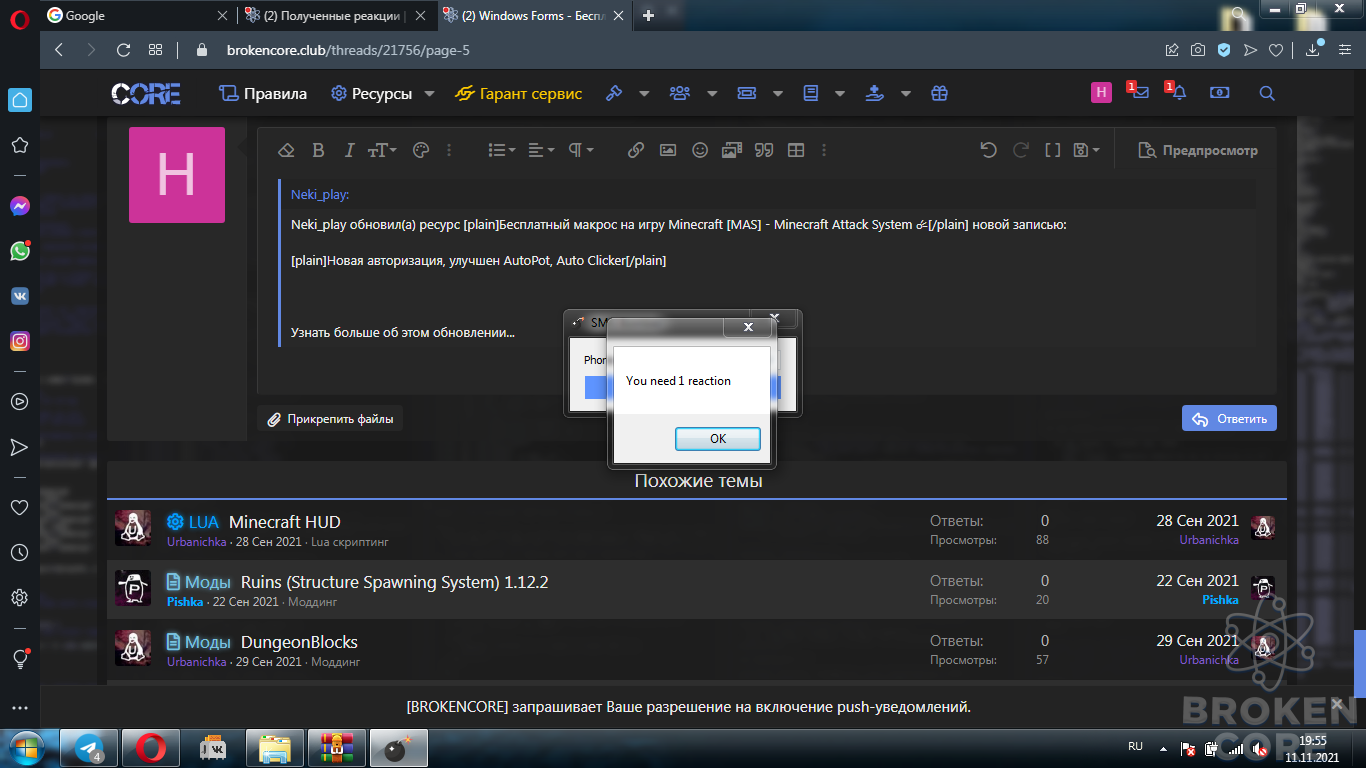Click Прикрепить файлы attach button
Screen dimensions: 1366x768
[330, 419]
